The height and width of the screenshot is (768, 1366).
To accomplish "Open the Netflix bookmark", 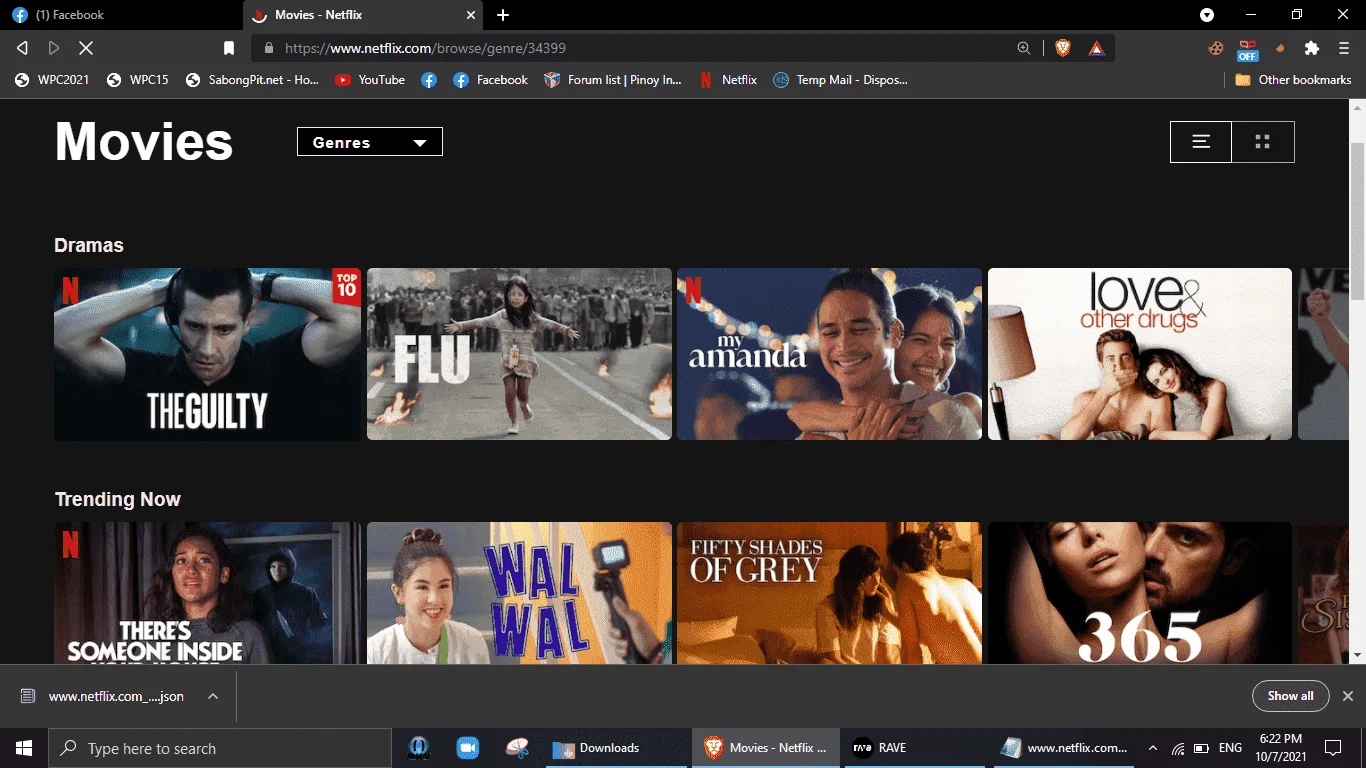I will click(728, 80).
